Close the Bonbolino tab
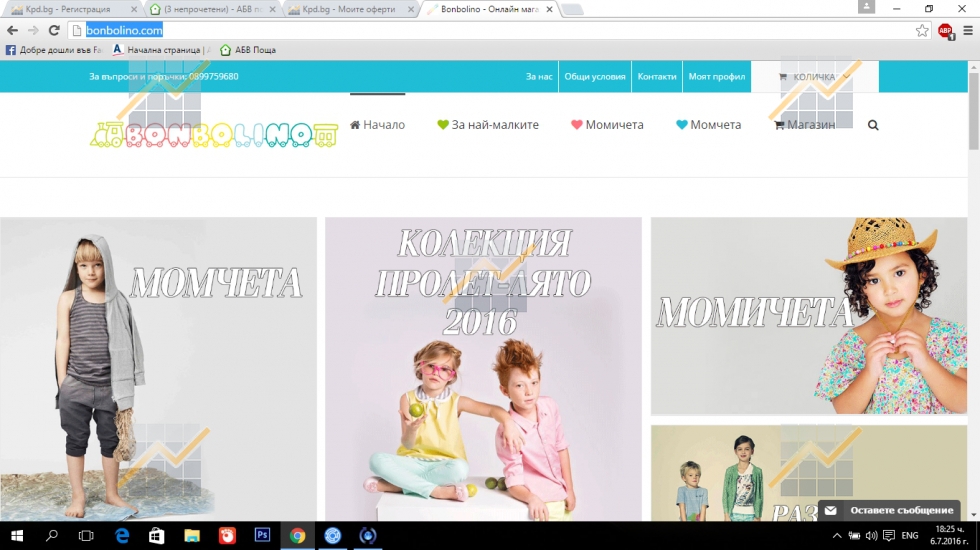980x550 pixels. 549,9
